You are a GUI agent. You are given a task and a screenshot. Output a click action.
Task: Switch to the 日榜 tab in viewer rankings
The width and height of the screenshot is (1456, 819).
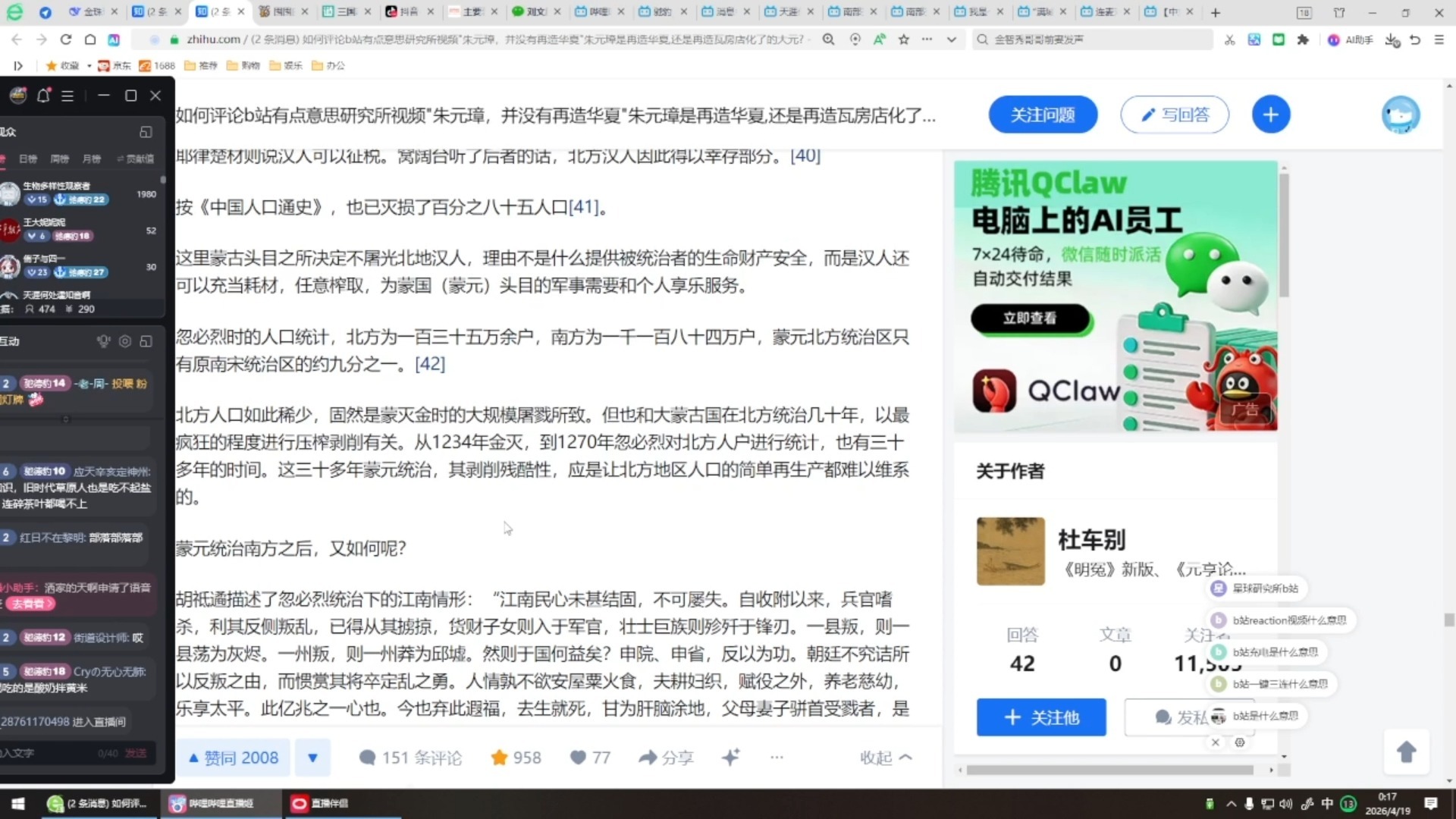pos(27,158)
